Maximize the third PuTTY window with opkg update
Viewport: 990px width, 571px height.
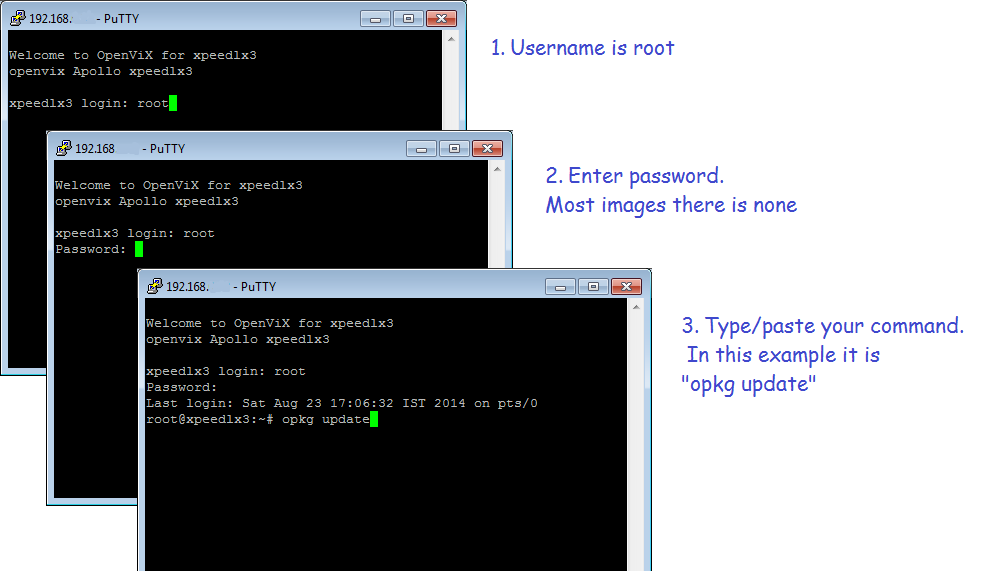click(593, 287)
